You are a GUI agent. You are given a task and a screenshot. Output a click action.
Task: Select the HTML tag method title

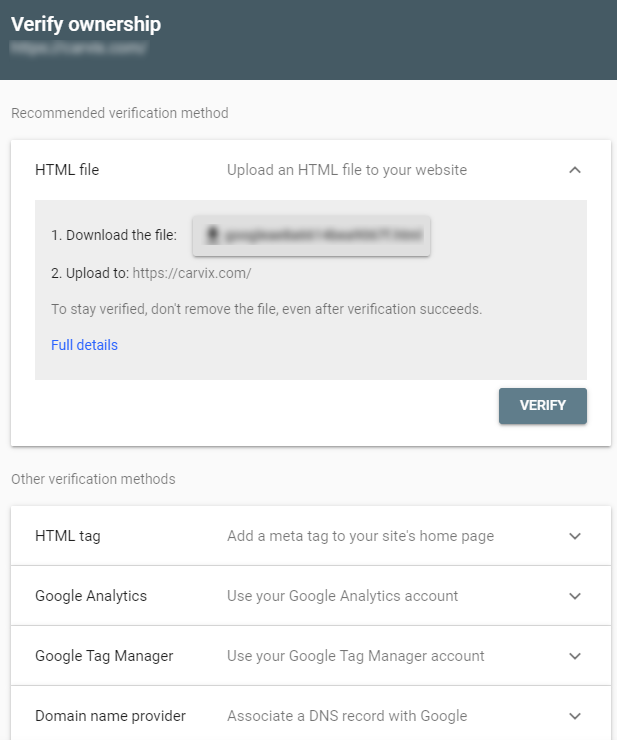tap(68, 536)
